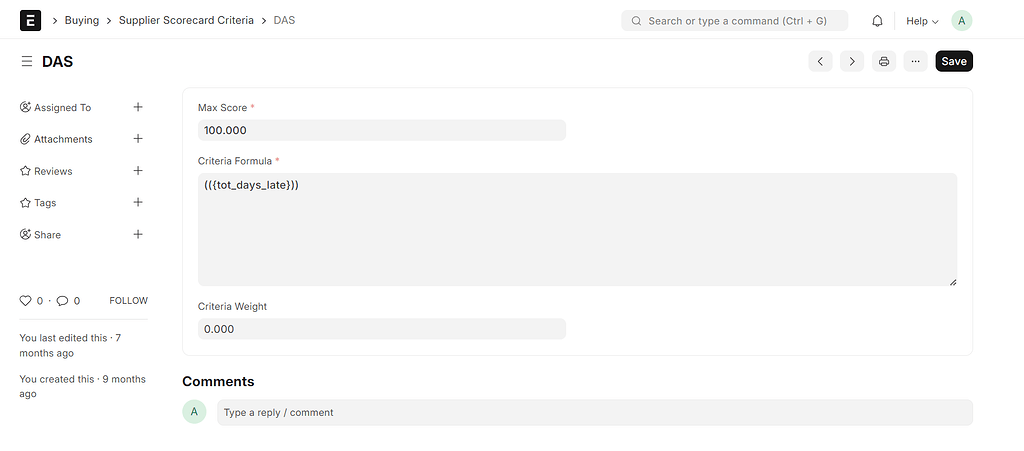Share document with plus icon
This screenshot has height=451, width=1024.
point(138,234)
